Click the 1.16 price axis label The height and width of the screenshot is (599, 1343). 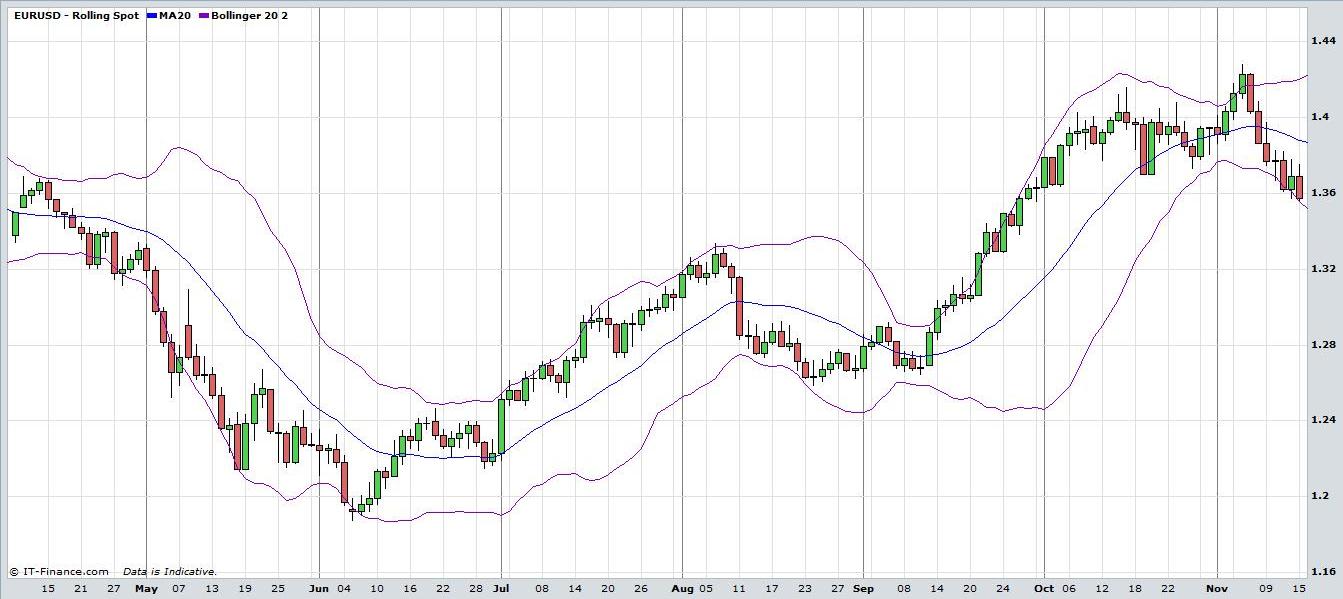1323,572
